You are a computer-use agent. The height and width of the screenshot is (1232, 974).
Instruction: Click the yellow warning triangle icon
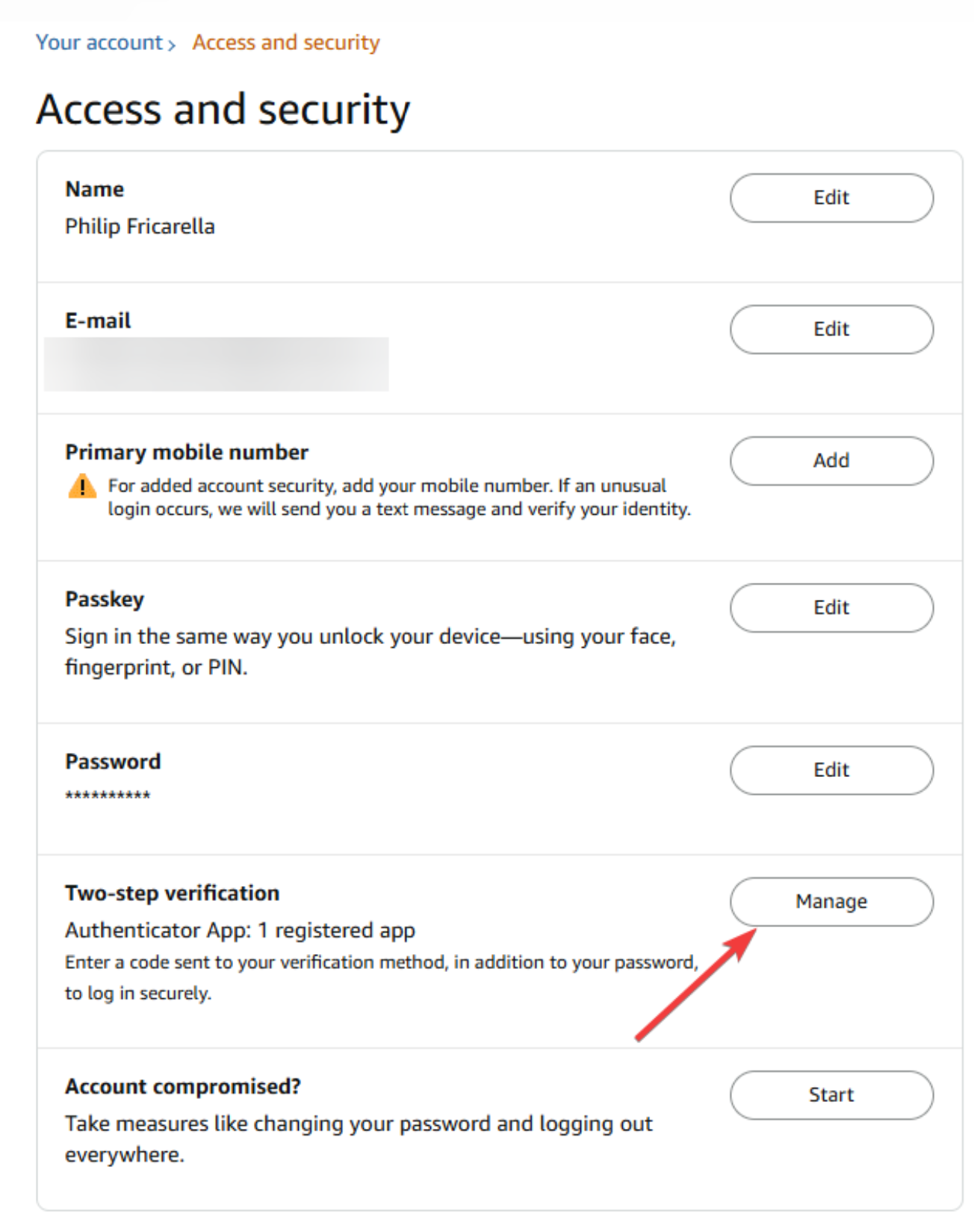[x=82, y=486]
